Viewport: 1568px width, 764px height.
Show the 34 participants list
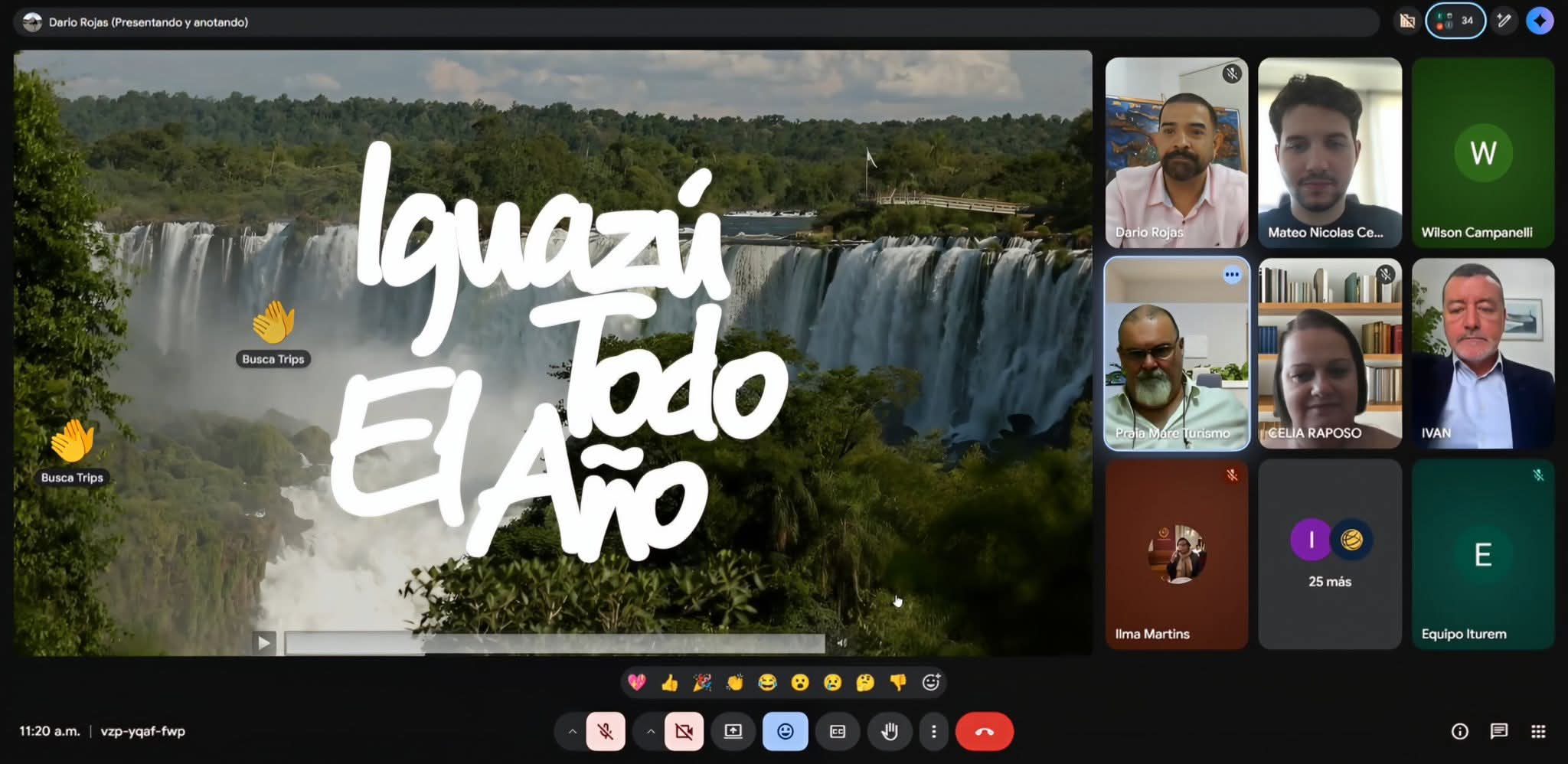click(x=1455, y=21)
